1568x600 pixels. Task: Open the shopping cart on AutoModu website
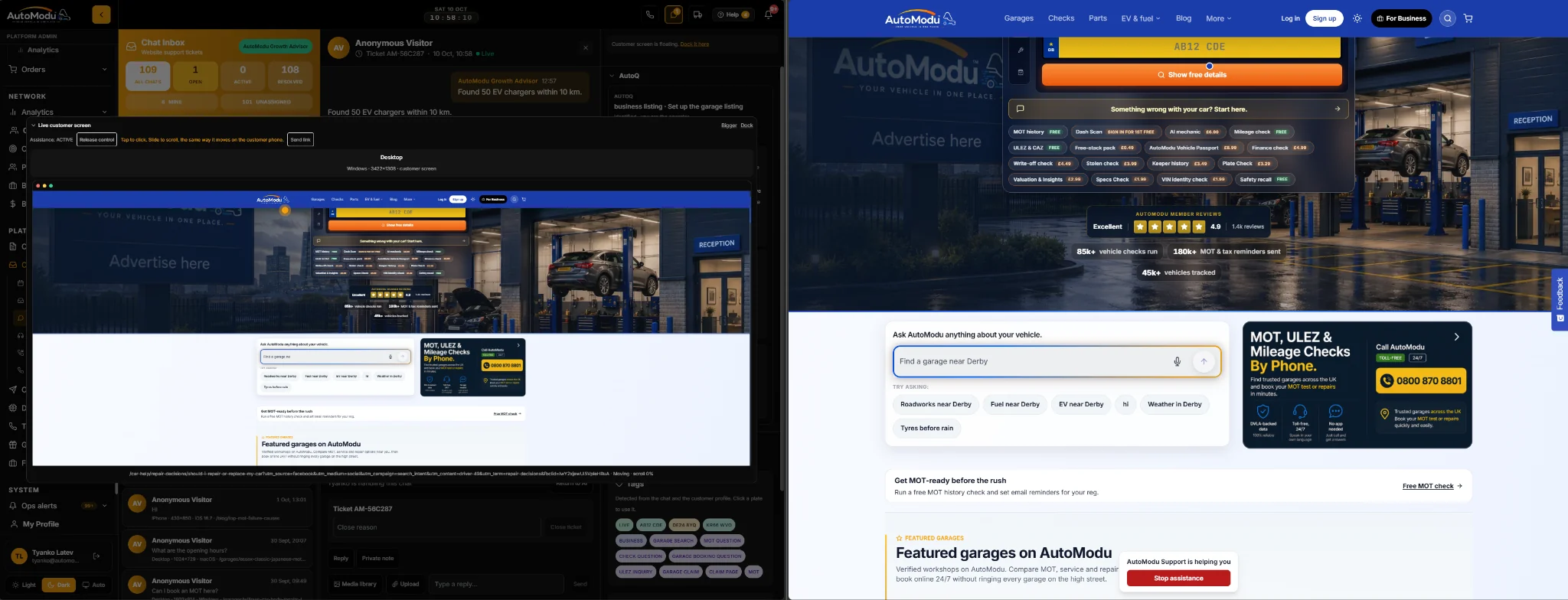(1468, 18)
